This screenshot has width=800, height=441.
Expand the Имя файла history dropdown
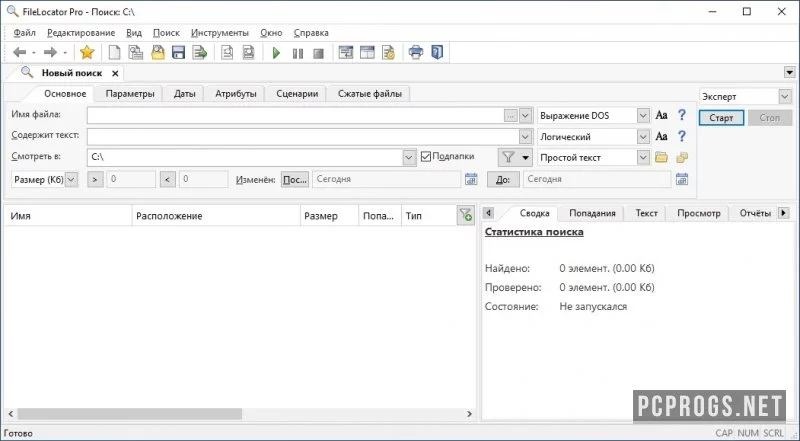point(526,116)
